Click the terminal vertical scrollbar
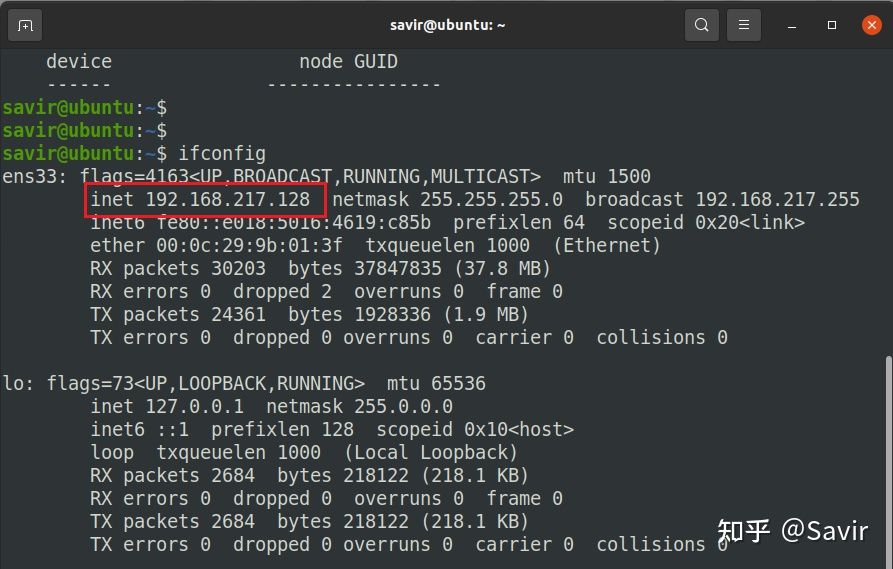The height and width of the screenshot is (569, 893). coord(888,461)
